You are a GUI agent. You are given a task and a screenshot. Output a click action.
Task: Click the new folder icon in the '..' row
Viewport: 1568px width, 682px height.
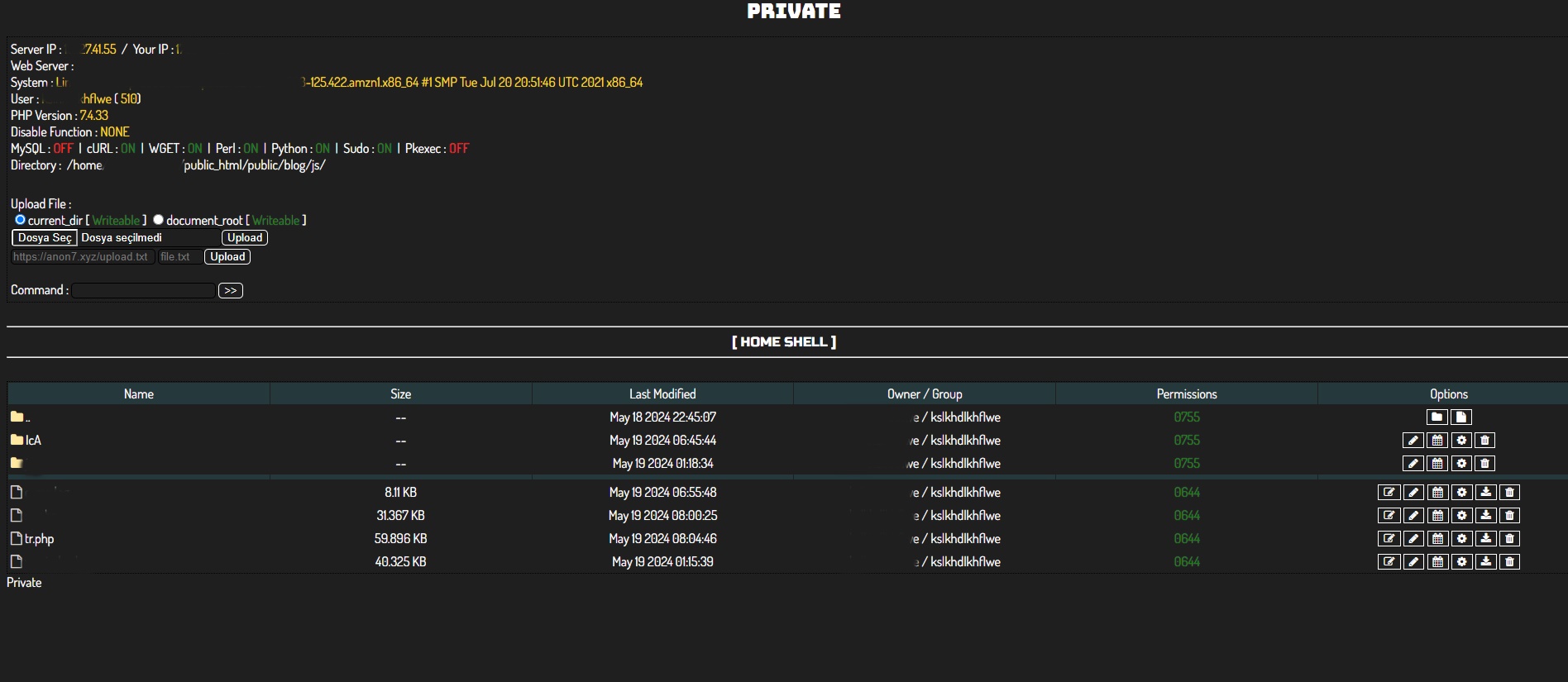[x=1437, y=417]
